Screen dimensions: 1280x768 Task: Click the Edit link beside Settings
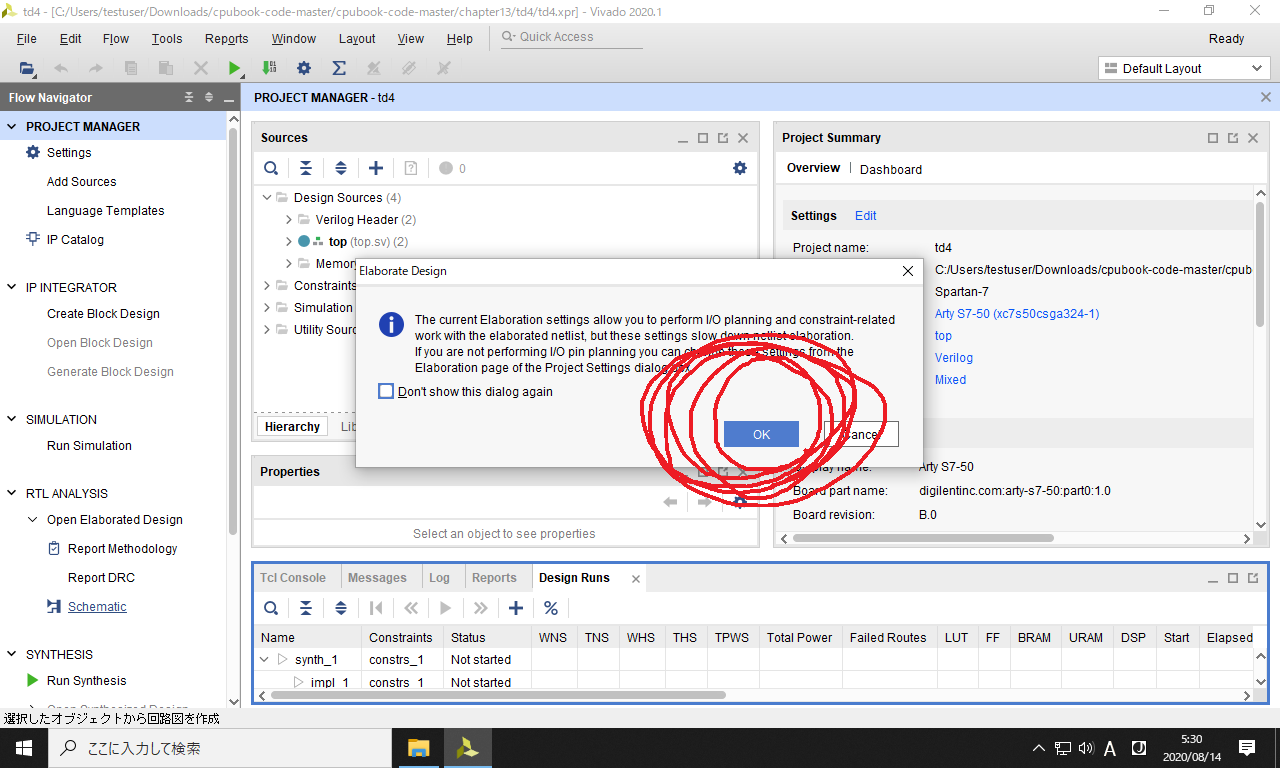pyautogui.click(x=866, y=215)
